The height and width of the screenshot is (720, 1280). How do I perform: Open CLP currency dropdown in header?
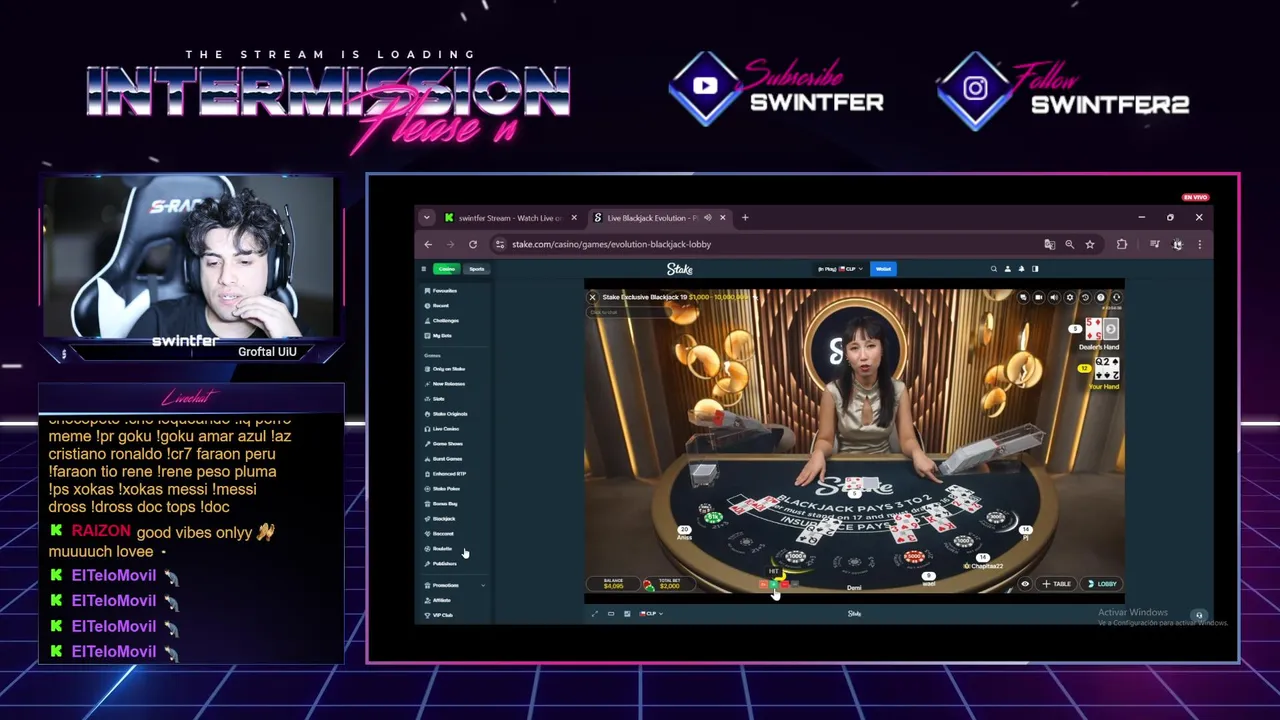click(x=838, y=269)
